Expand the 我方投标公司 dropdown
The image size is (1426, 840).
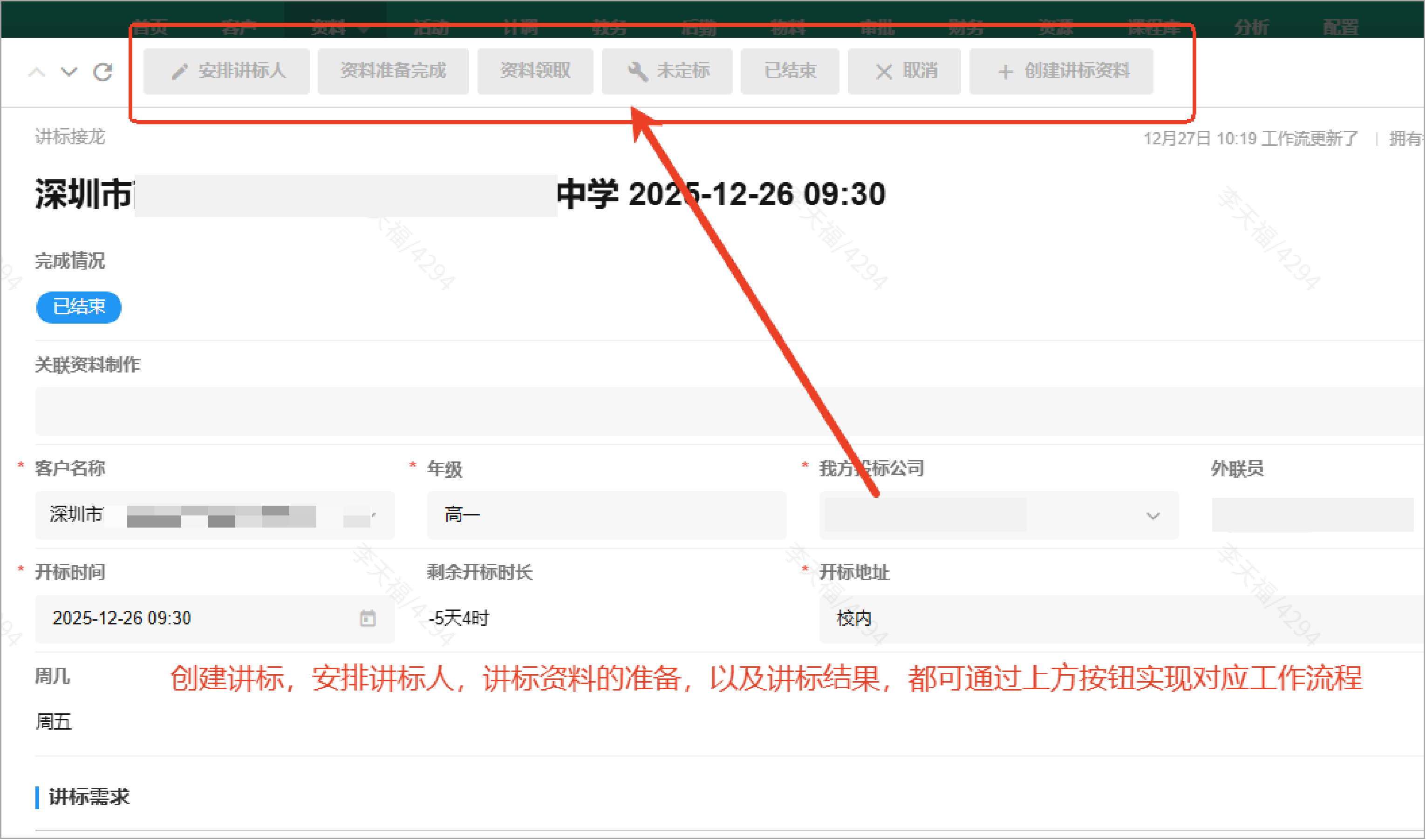pyautogui.click(x=1153, y=515)
